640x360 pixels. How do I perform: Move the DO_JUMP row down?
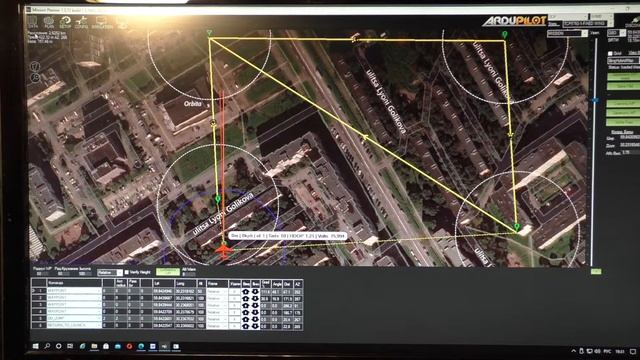point(255,319)
